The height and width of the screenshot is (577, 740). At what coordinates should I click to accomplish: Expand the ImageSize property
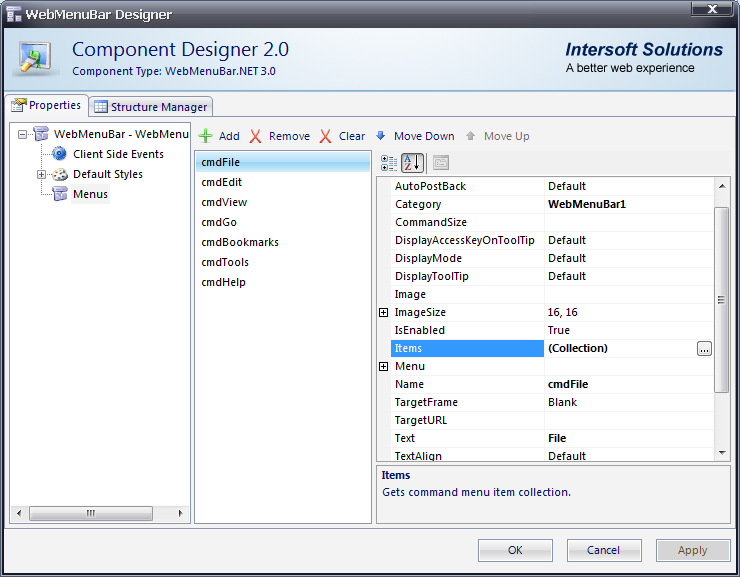pyautogui.click(x=384, y=313)
